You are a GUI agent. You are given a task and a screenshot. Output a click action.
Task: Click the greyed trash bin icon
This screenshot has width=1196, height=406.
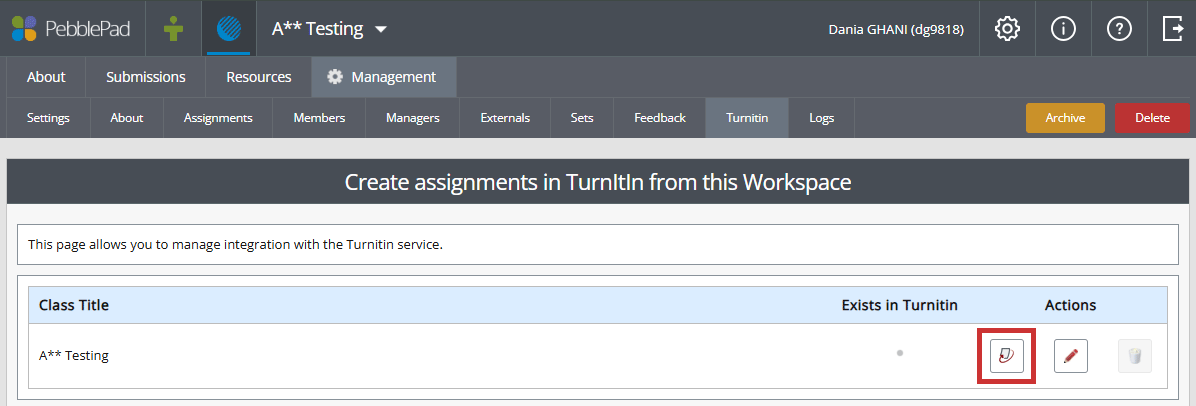click(1134, 356)
